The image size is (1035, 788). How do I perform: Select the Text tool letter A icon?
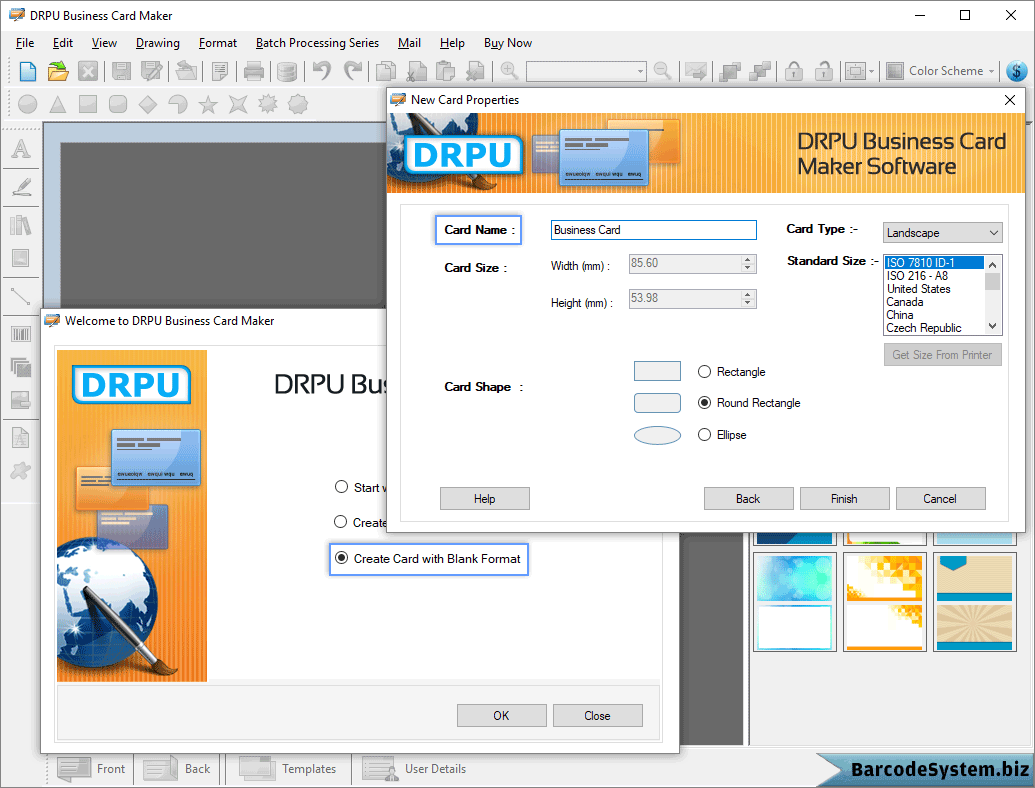click(21, 148)
